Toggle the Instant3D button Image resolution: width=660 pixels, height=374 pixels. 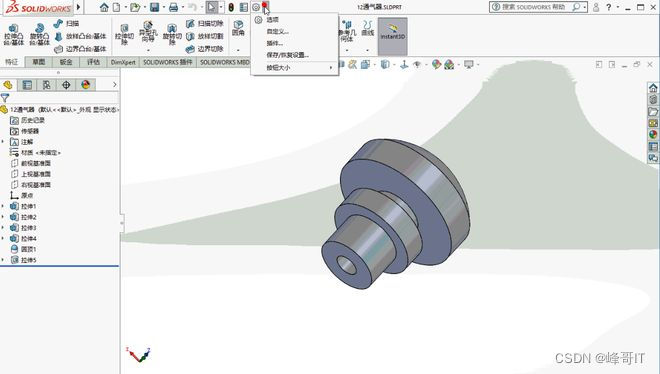392,36
